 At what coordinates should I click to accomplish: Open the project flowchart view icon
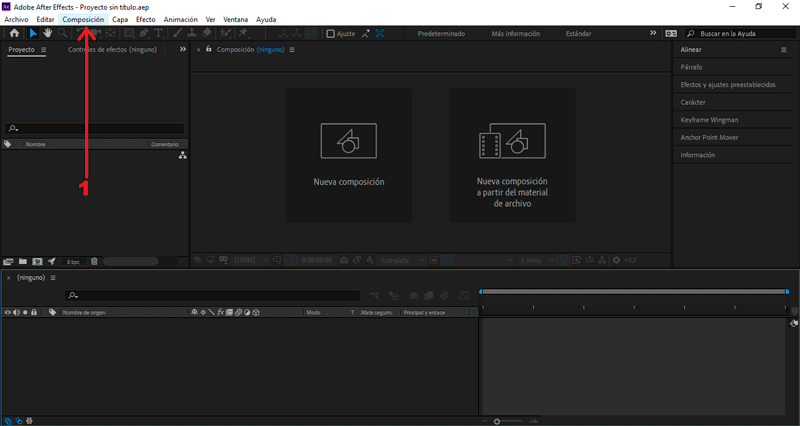click(x=183, y=156)
